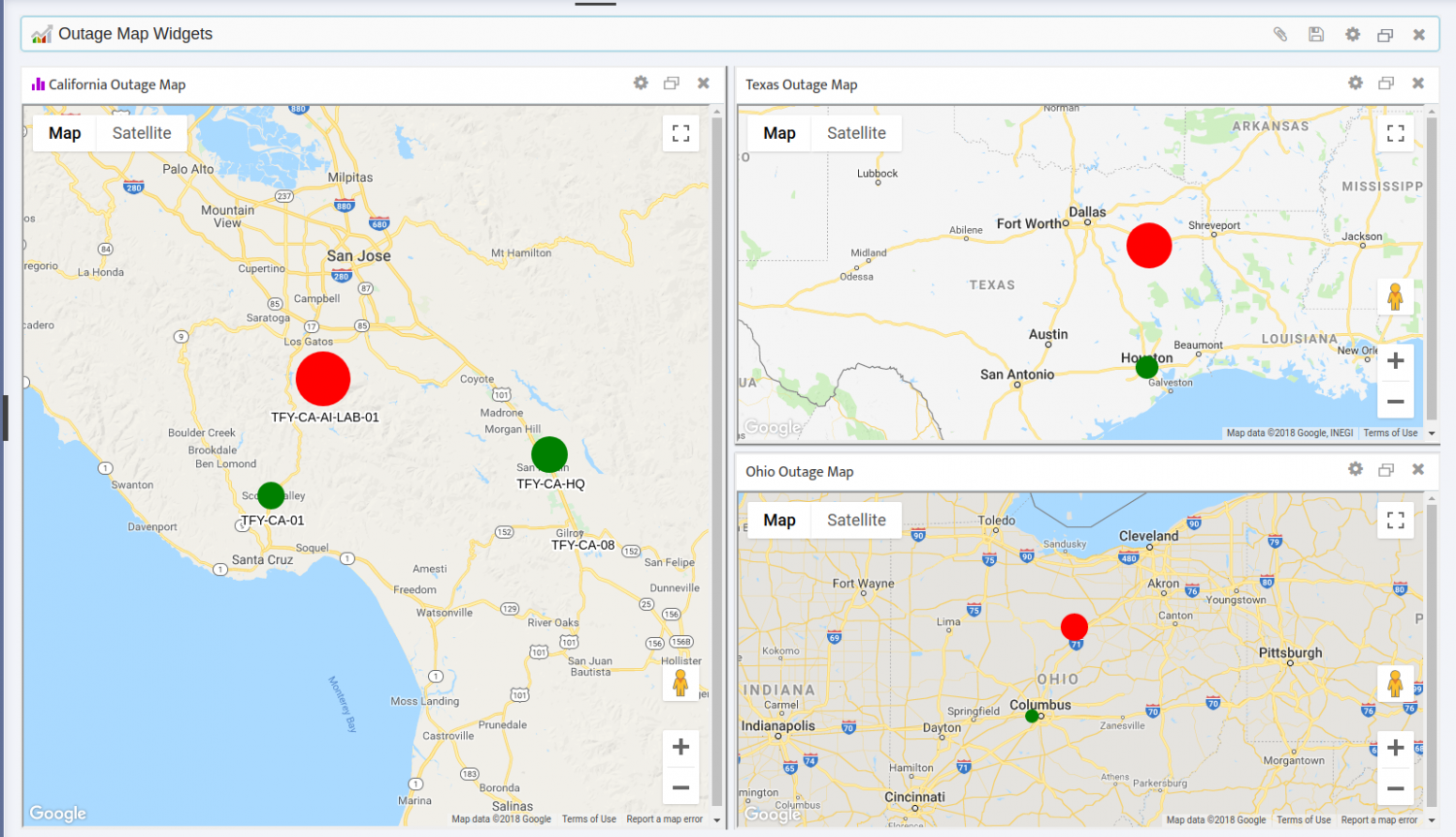Image resolution: width=1456 pixels, height=837 pixels.
Task: Open settings for the California Outage Map widget
Action: tap(641, 83)
